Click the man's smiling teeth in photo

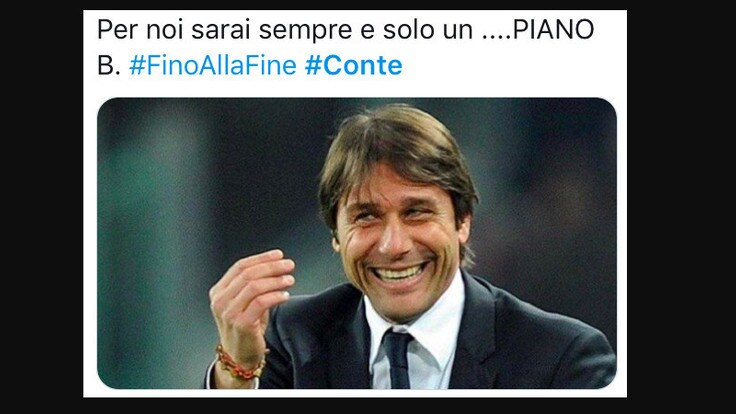(399, 272)
